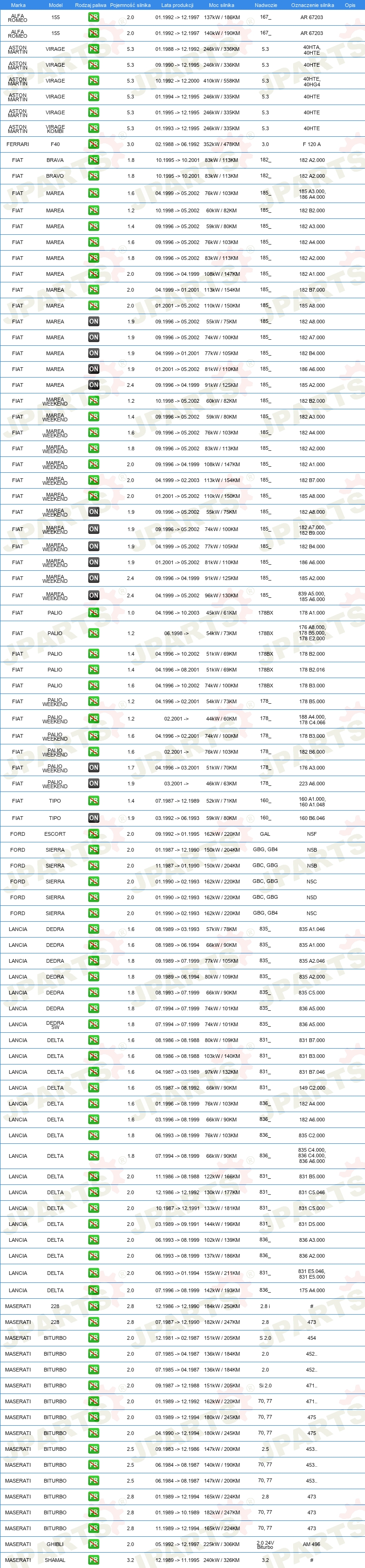The width and height of the screenshot is (365, 1568).
Task: Click the AM 496 engine code cell
Action: click(x=311, y=1544)
